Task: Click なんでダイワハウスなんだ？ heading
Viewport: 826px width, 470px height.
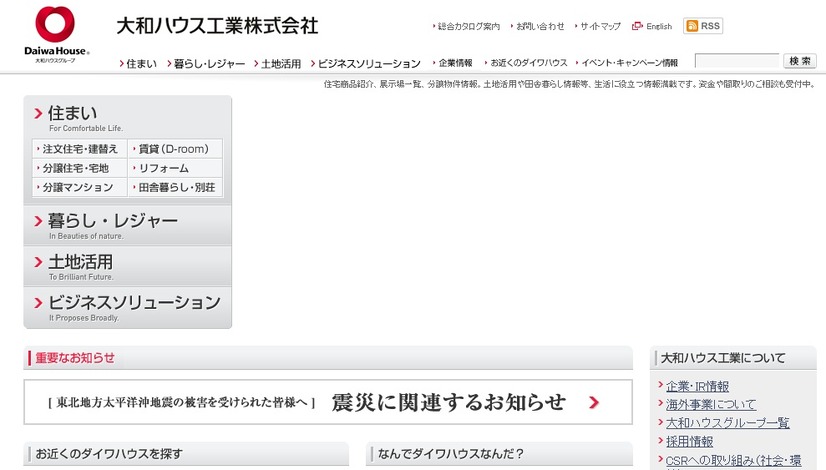Action: click(451, 454)
